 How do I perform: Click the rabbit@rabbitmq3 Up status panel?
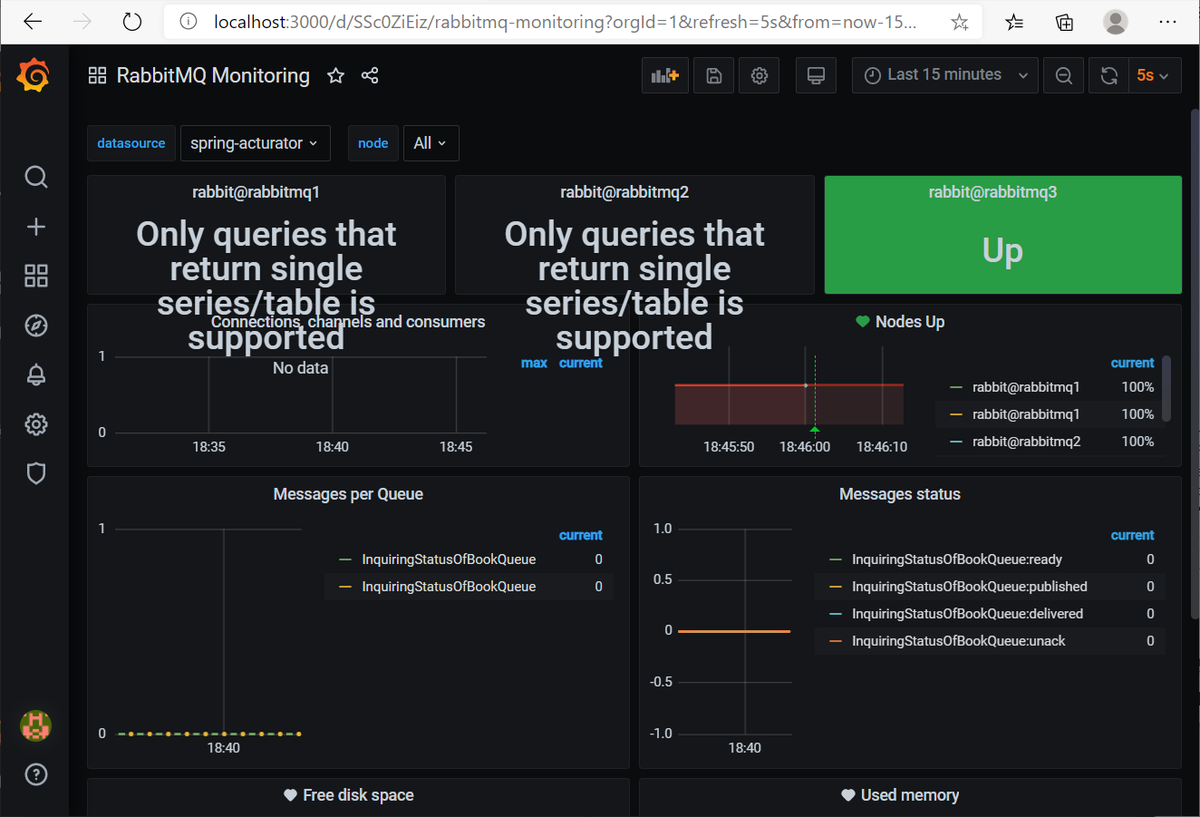click(1002, 235)
